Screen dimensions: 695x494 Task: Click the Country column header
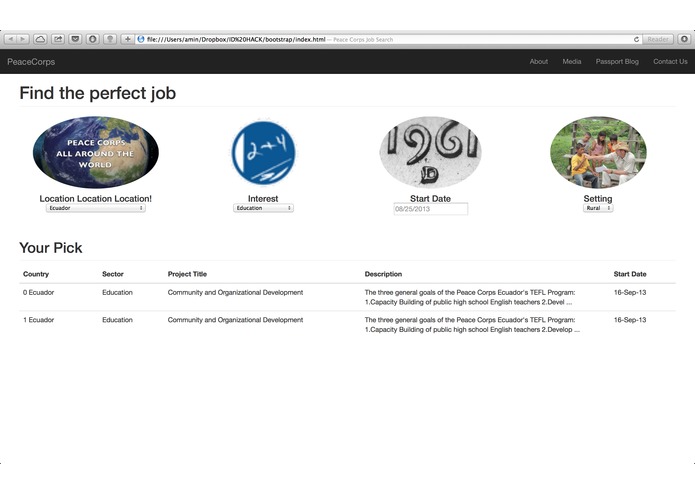pos(36,274)
